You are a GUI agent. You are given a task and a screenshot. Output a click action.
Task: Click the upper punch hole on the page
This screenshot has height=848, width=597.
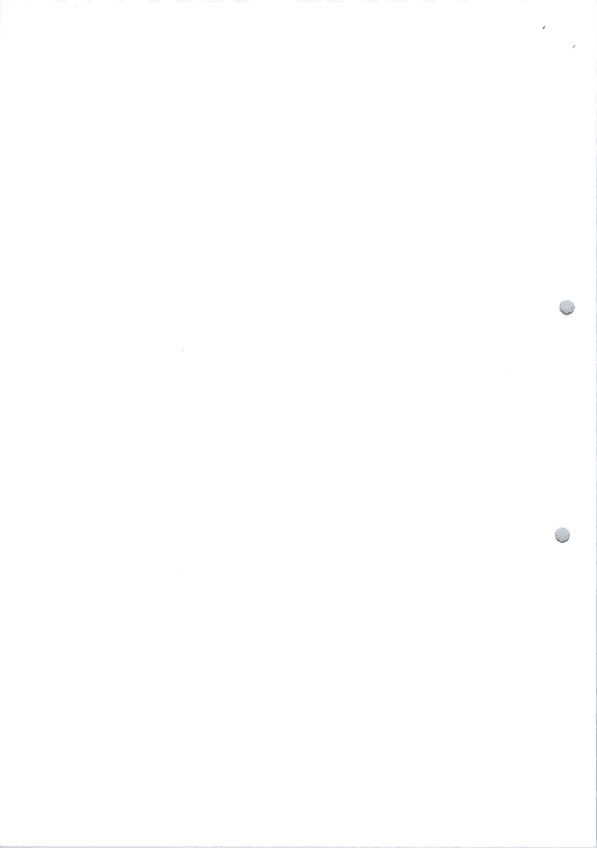567,307
